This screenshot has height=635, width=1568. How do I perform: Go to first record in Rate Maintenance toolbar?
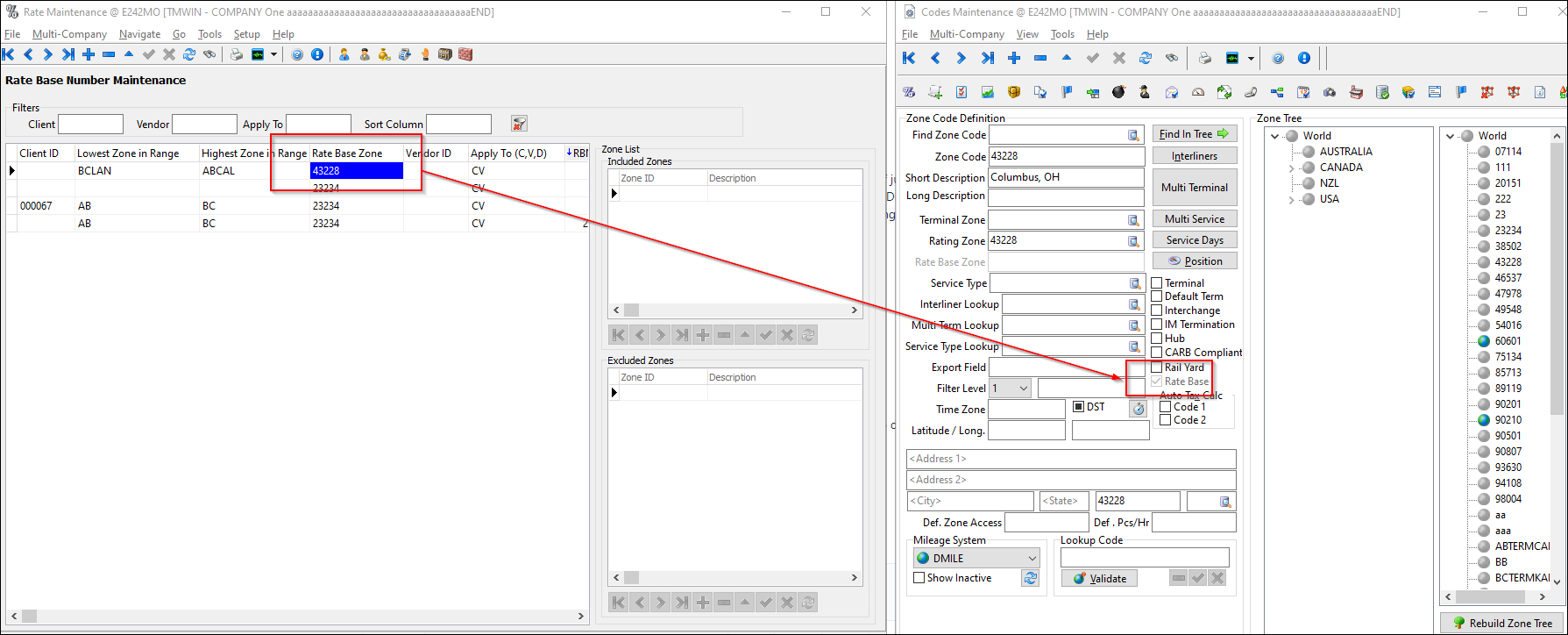pos(9,54)
